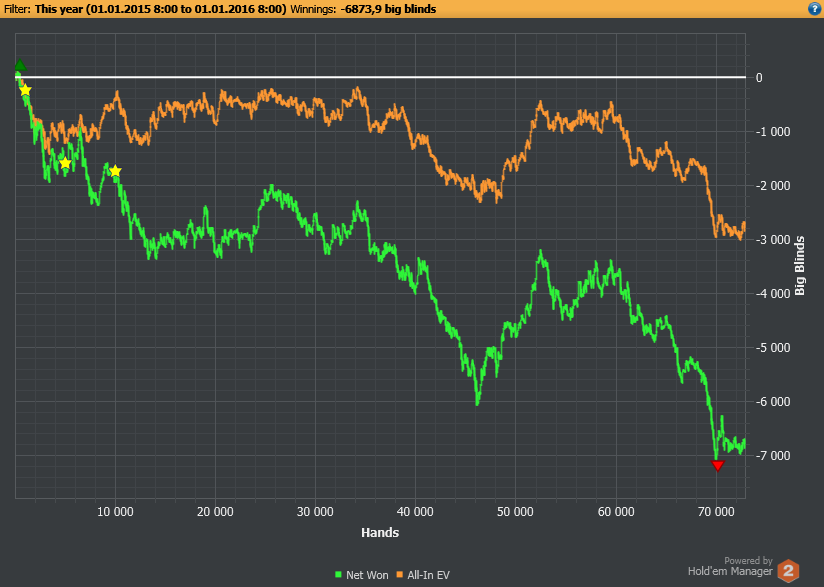
Task: Click the green peak triangle marker
Action: [x=19, y=66]
